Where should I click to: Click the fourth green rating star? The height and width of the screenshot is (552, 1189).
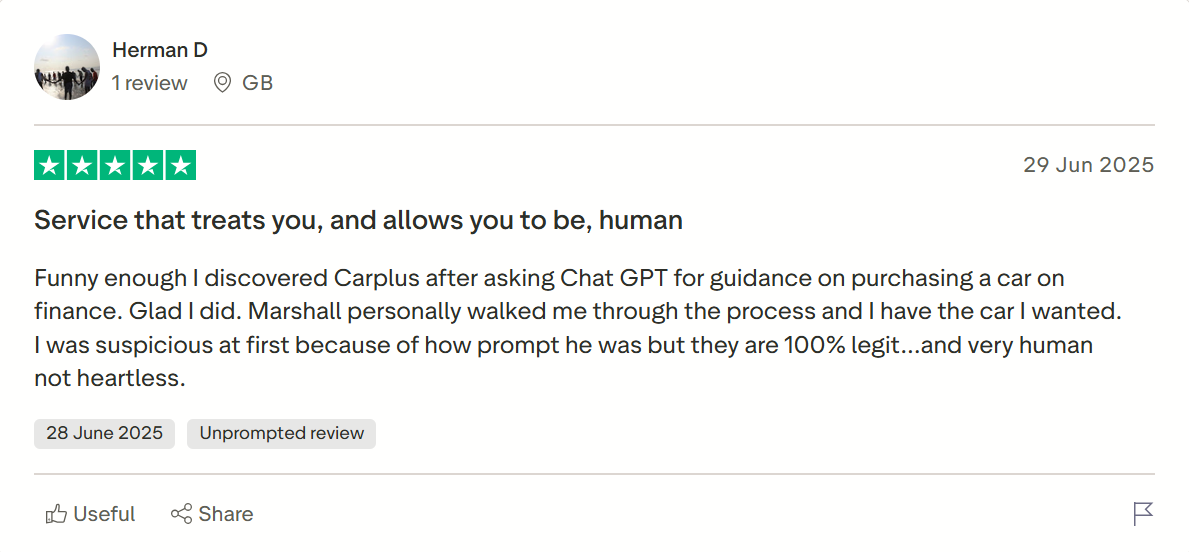148,166
